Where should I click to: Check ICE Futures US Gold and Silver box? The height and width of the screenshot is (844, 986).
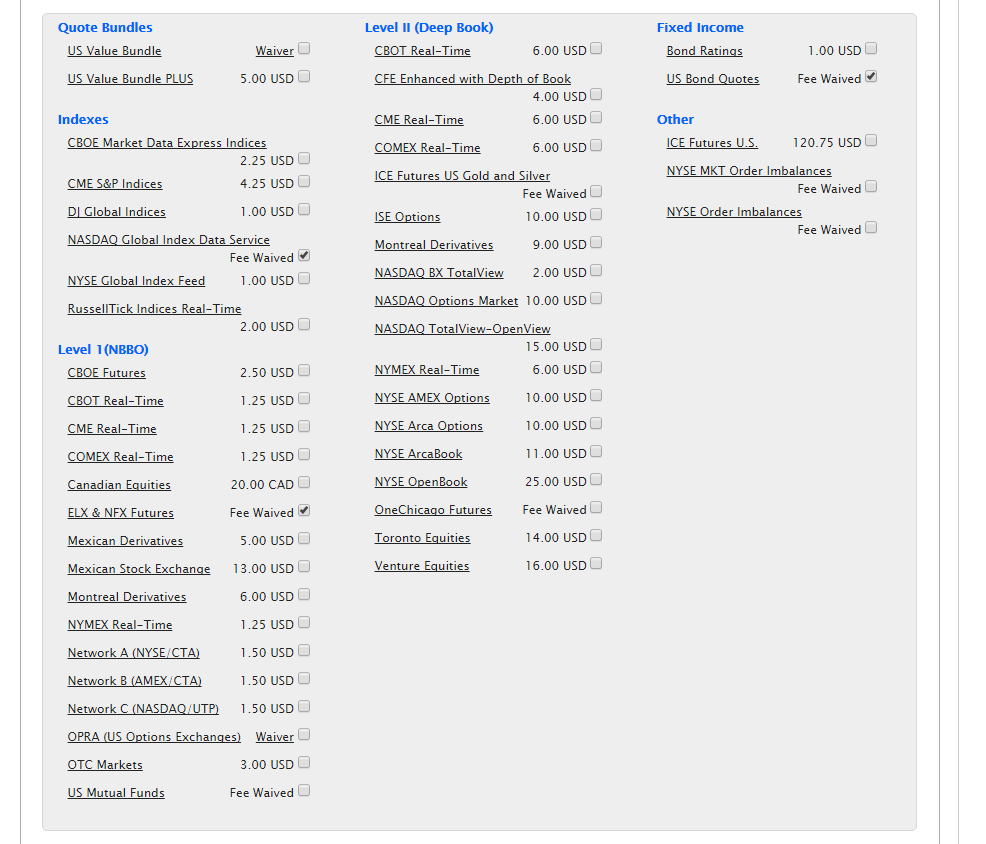click(597, 192)
